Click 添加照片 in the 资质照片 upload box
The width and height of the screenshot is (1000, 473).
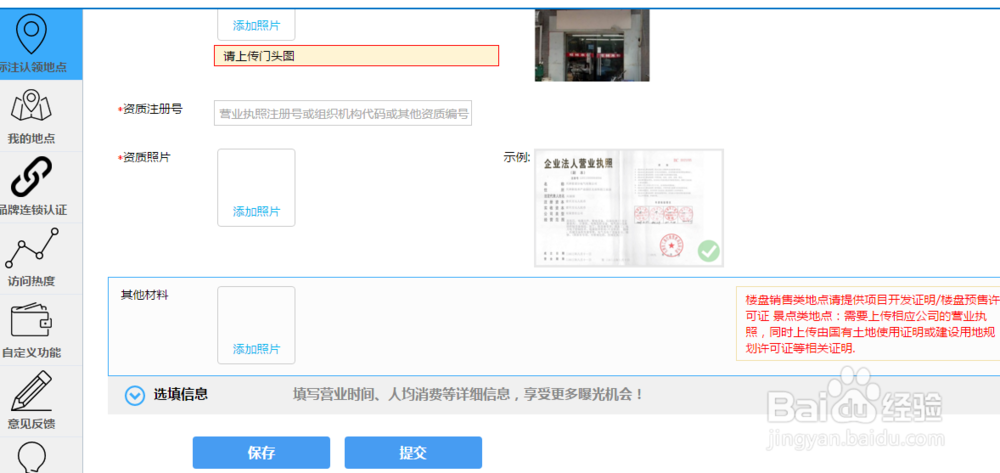click(256, 212)
